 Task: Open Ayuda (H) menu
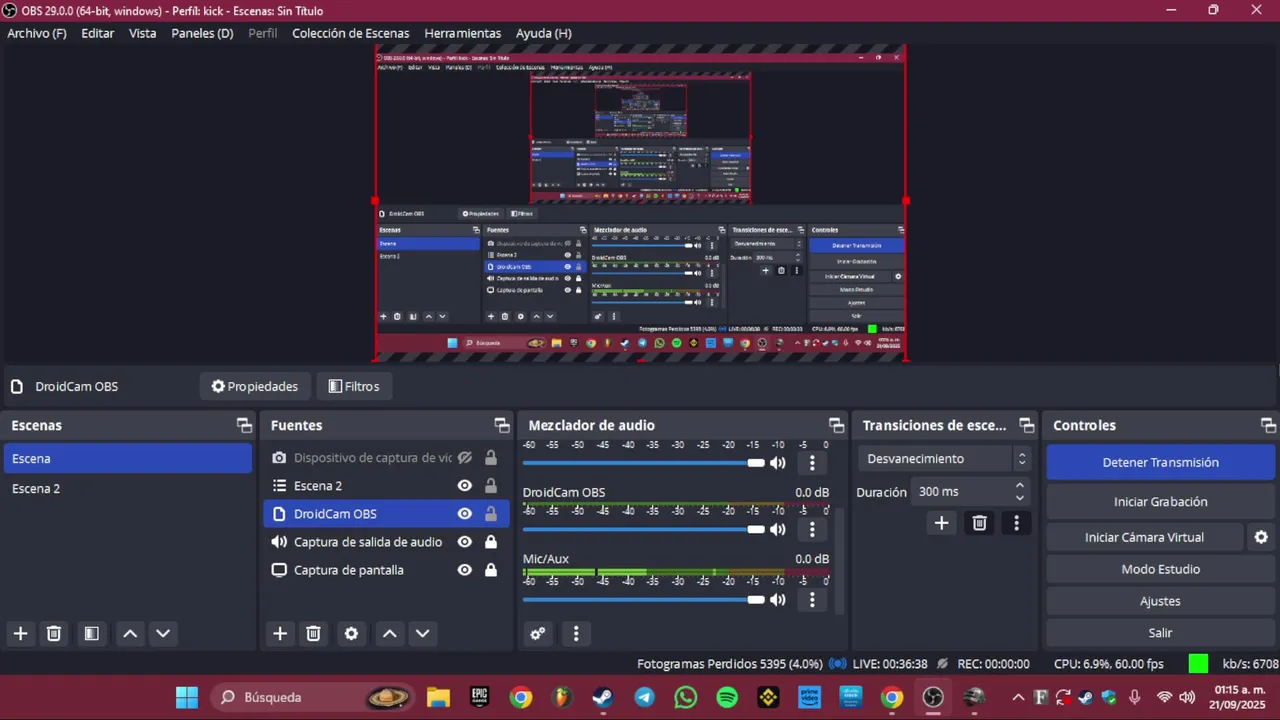544,33
